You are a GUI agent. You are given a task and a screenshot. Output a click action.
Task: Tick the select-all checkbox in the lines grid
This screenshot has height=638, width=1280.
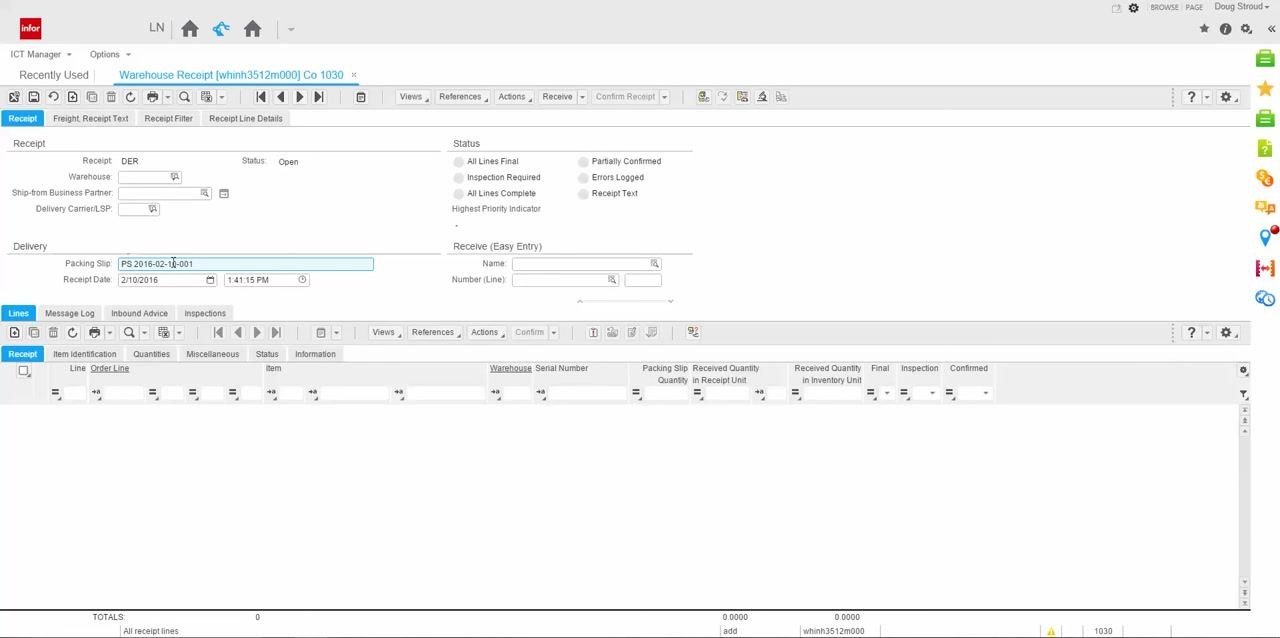point(24,371)
